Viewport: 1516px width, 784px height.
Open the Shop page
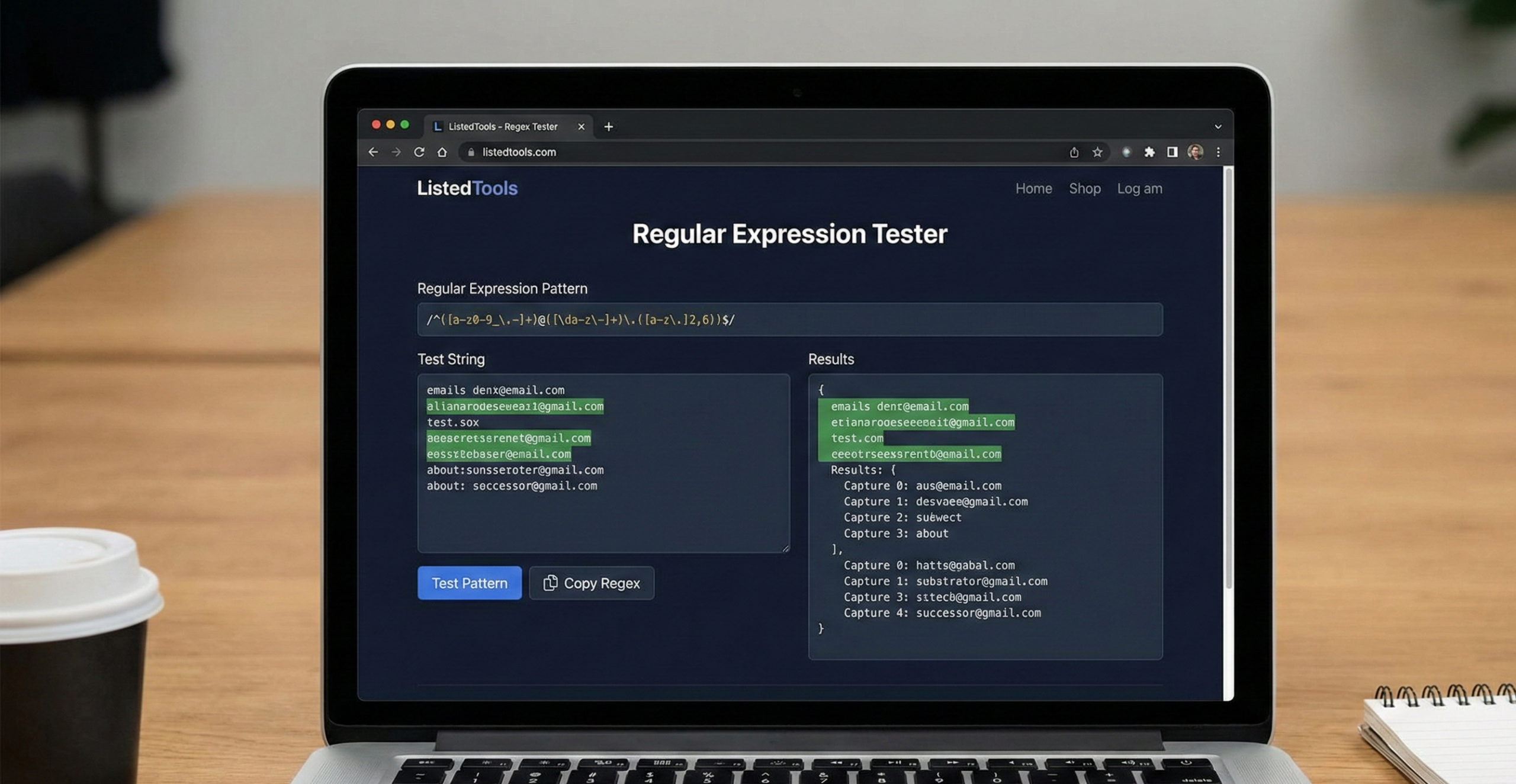[1085, 188]
